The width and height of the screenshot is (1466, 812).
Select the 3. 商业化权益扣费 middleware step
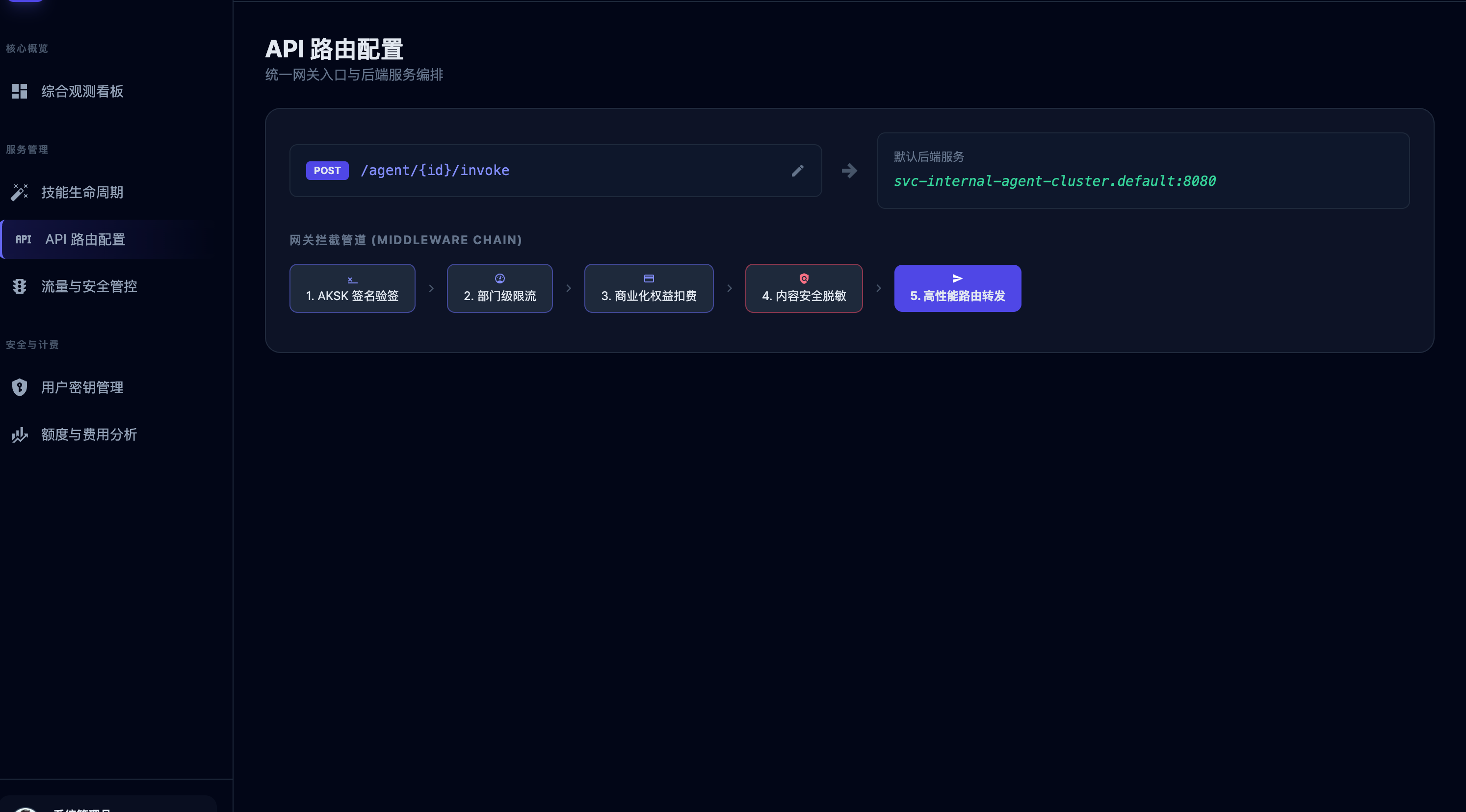648,288
